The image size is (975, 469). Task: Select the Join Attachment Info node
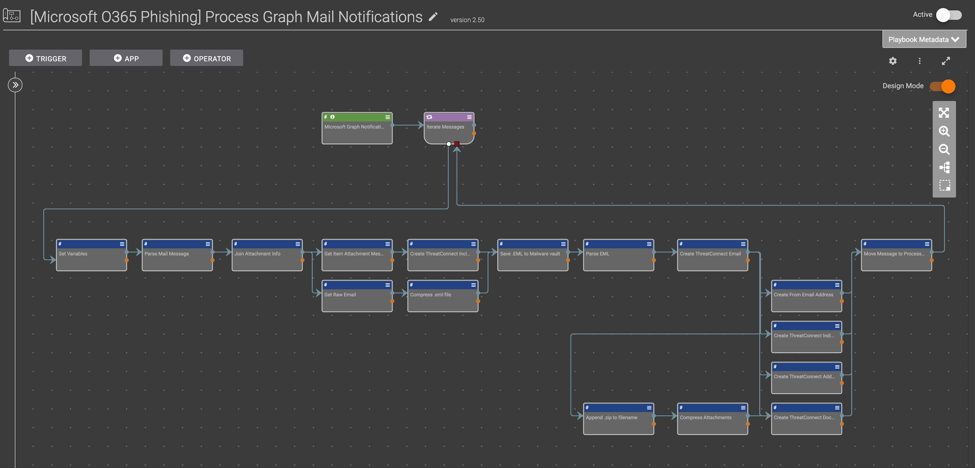267,255
